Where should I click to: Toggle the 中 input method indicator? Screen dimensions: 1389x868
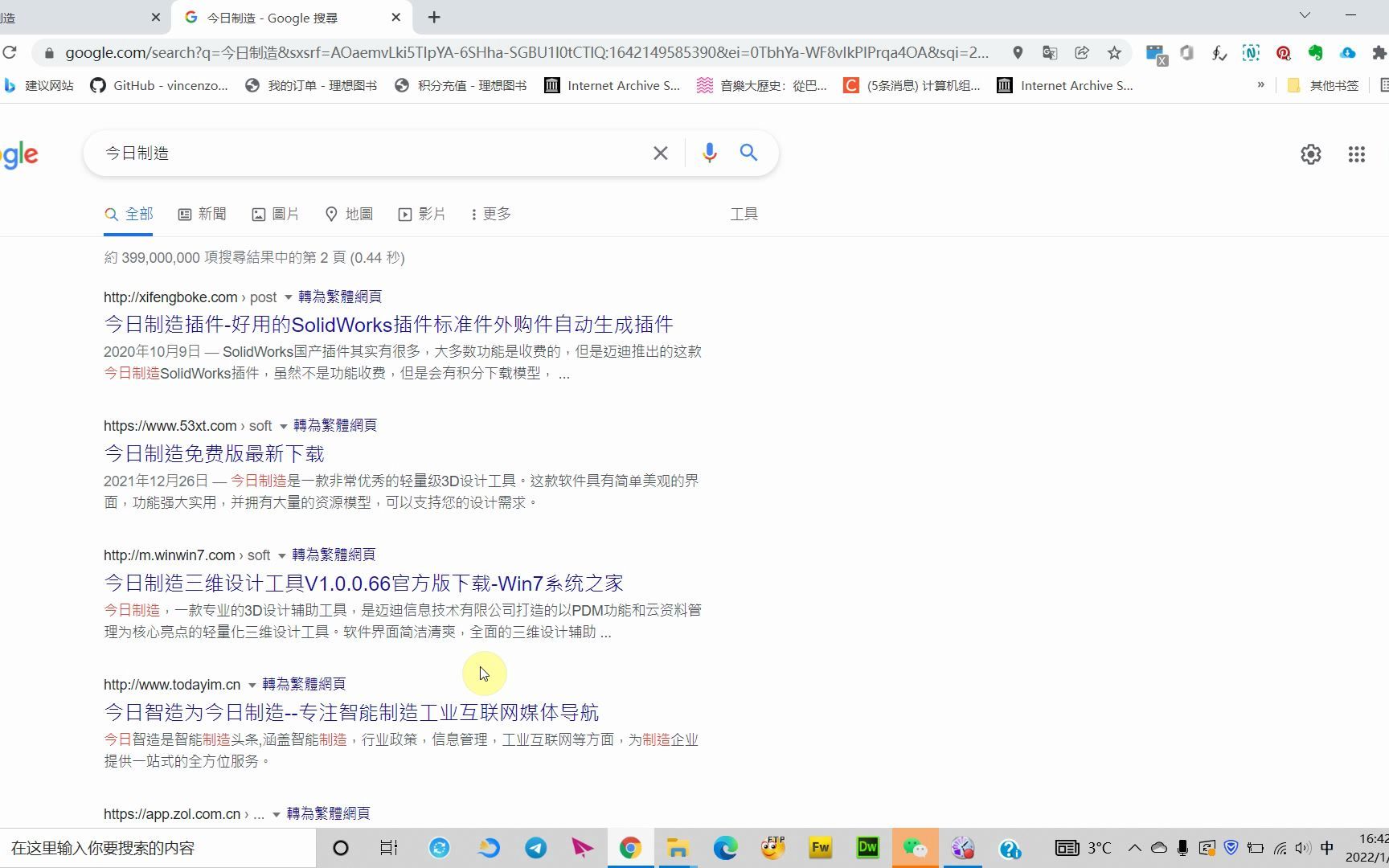[1327, 848]
